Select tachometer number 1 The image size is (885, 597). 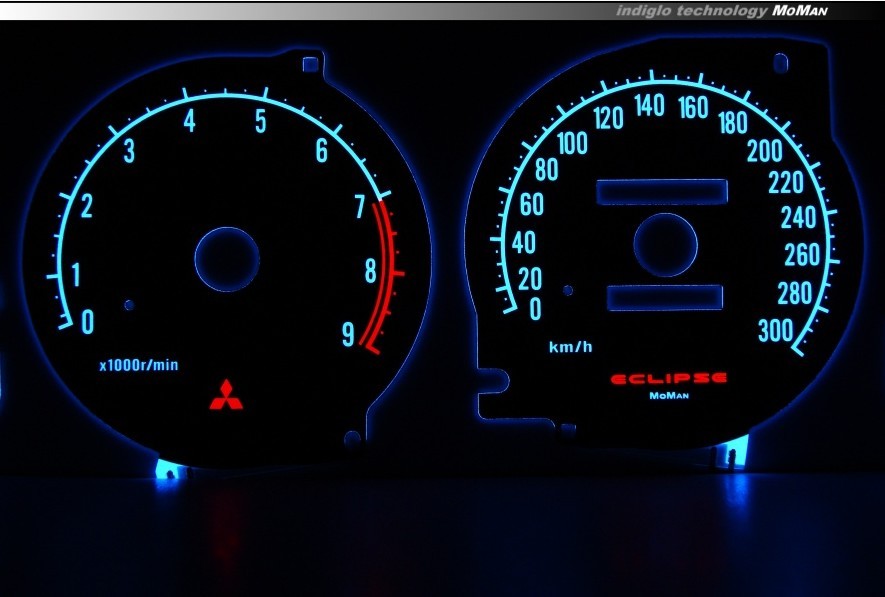[x=76, y=274]
